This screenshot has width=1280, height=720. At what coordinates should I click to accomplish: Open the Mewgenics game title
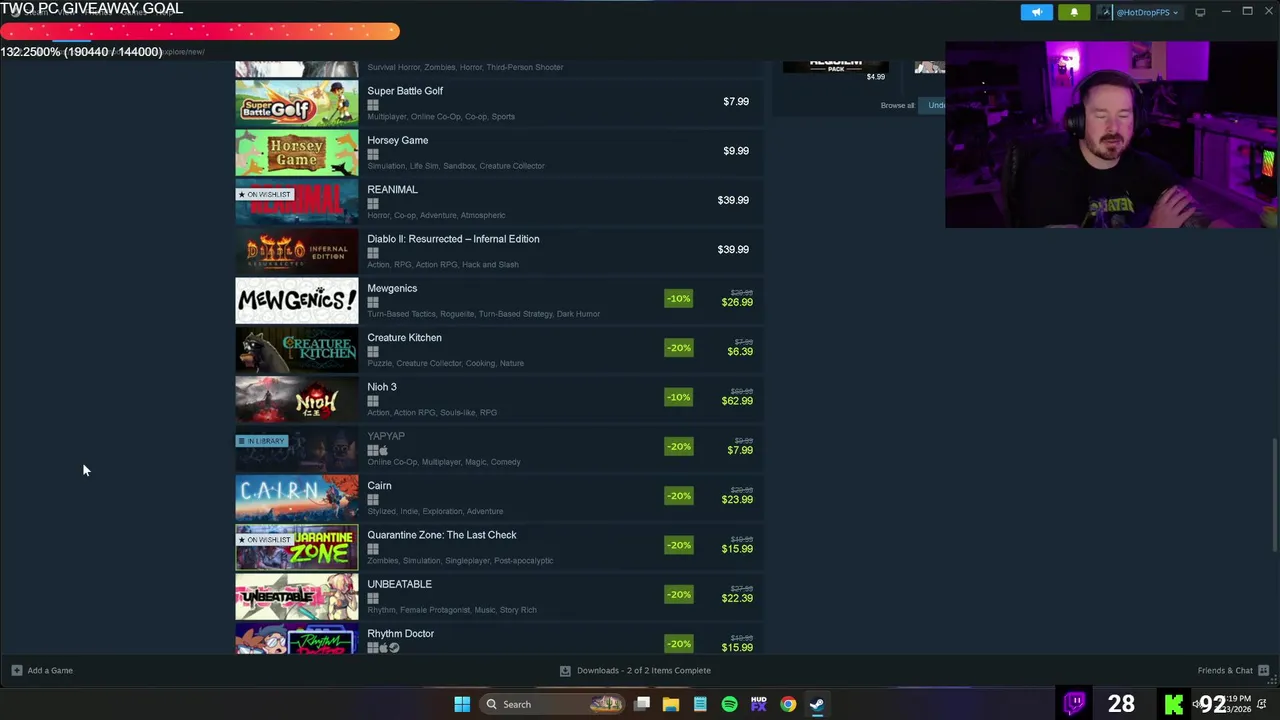click(x=392, y=288)
